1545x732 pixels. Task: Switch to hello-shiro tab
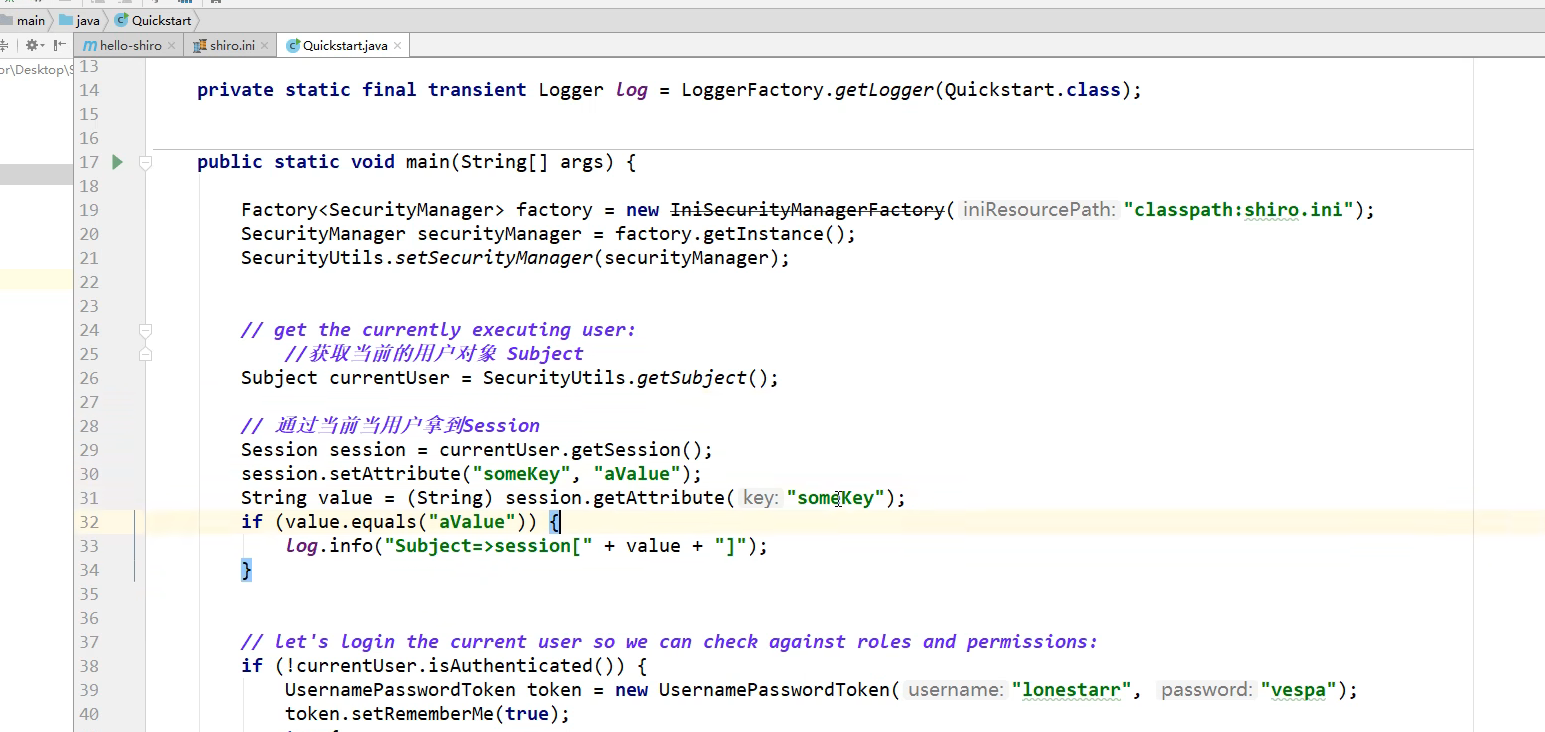130,46
